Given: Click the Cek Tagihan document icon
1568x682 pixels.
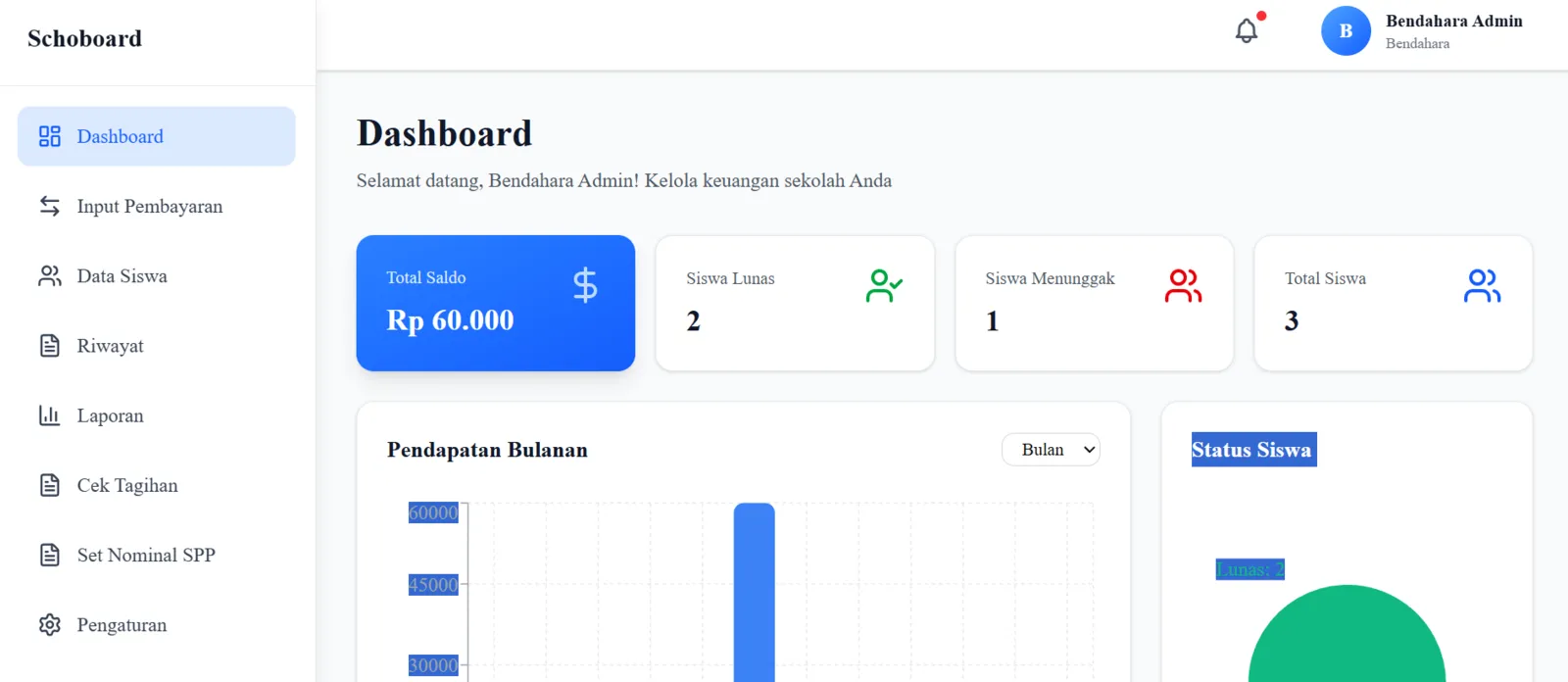Looking at the screenshot, I should pyautogui.click(x=50, y=485).
